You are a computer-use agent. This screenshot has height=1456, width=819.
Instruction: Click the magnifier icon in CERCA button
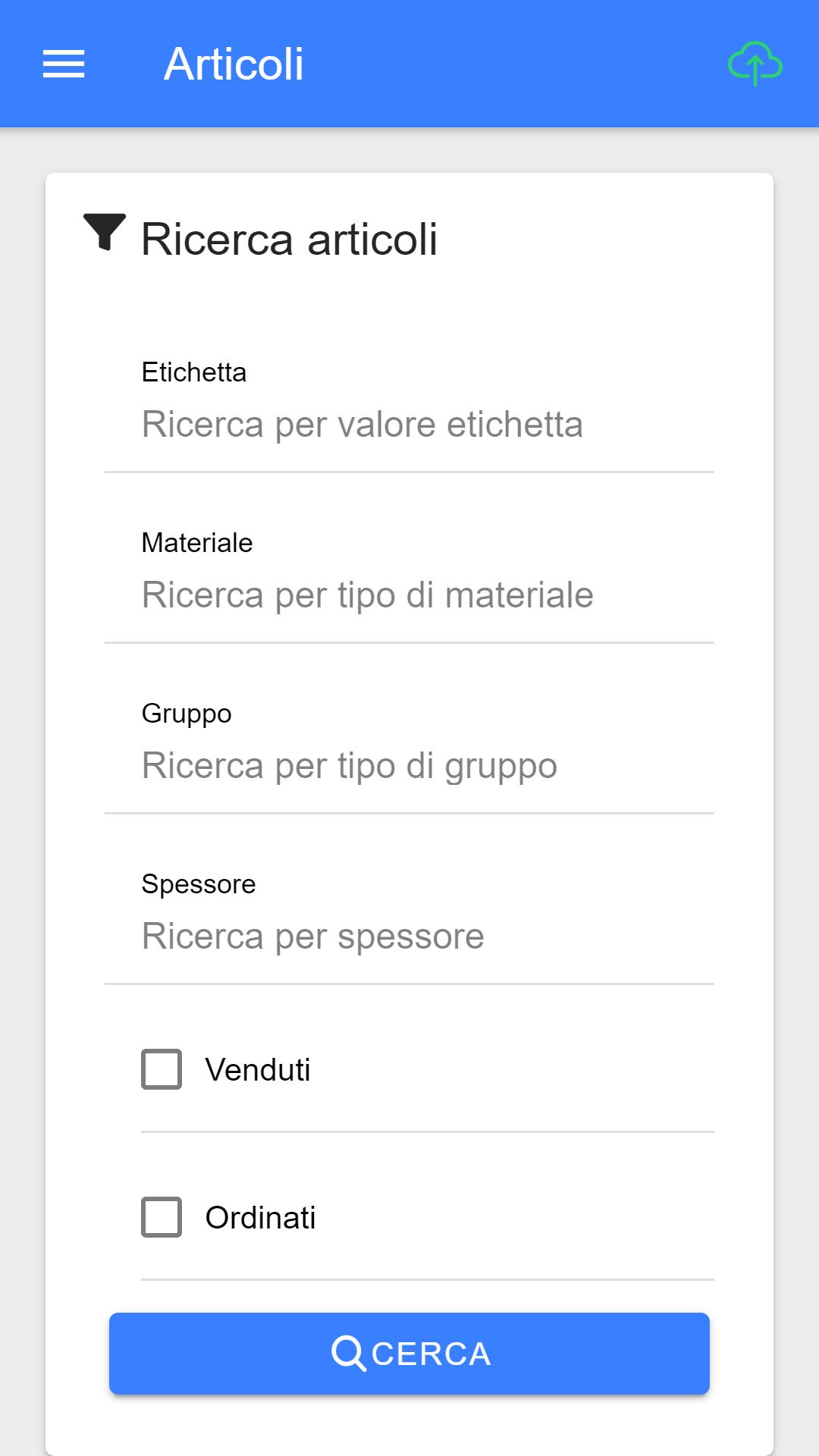point(349,1354)
